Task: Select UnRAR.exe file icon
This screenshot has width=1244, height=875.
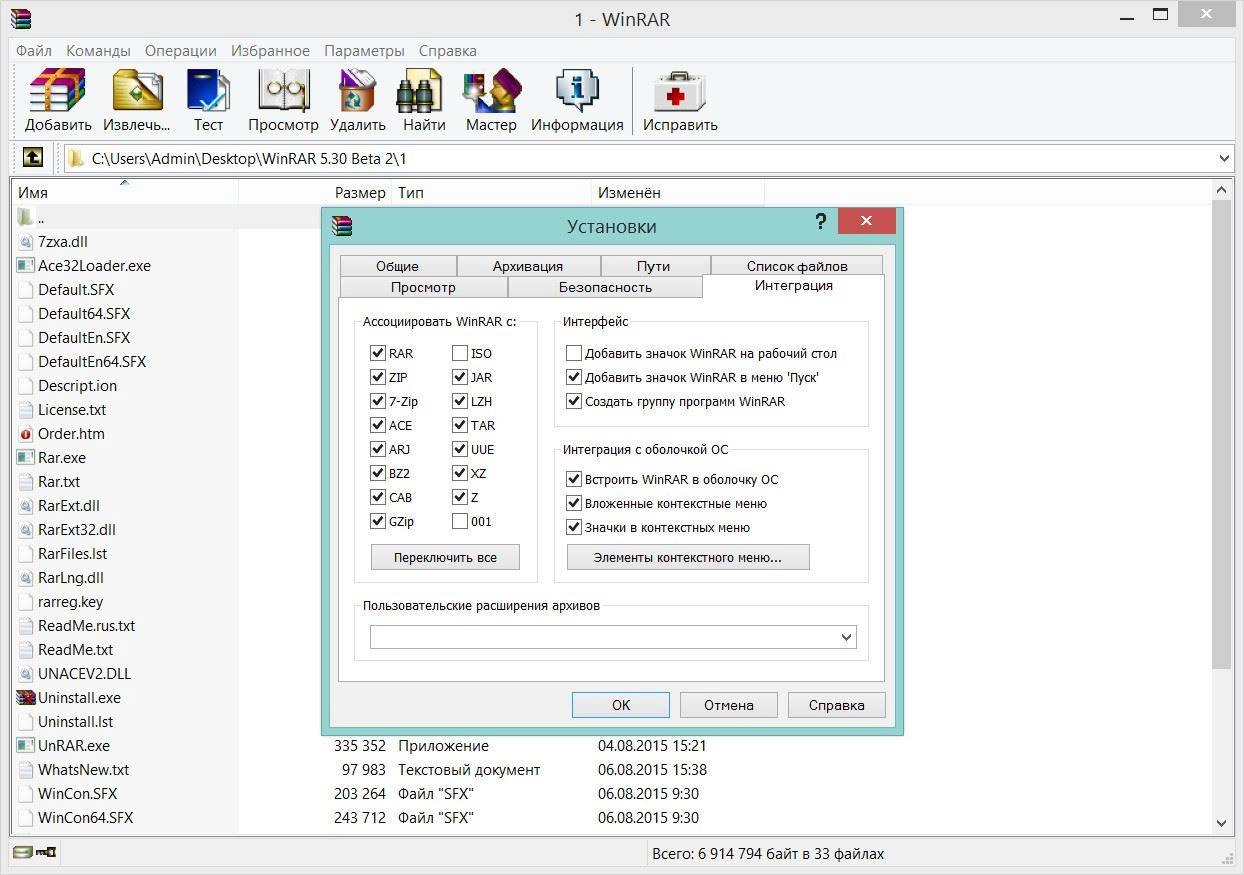Action: pos(26,746)
